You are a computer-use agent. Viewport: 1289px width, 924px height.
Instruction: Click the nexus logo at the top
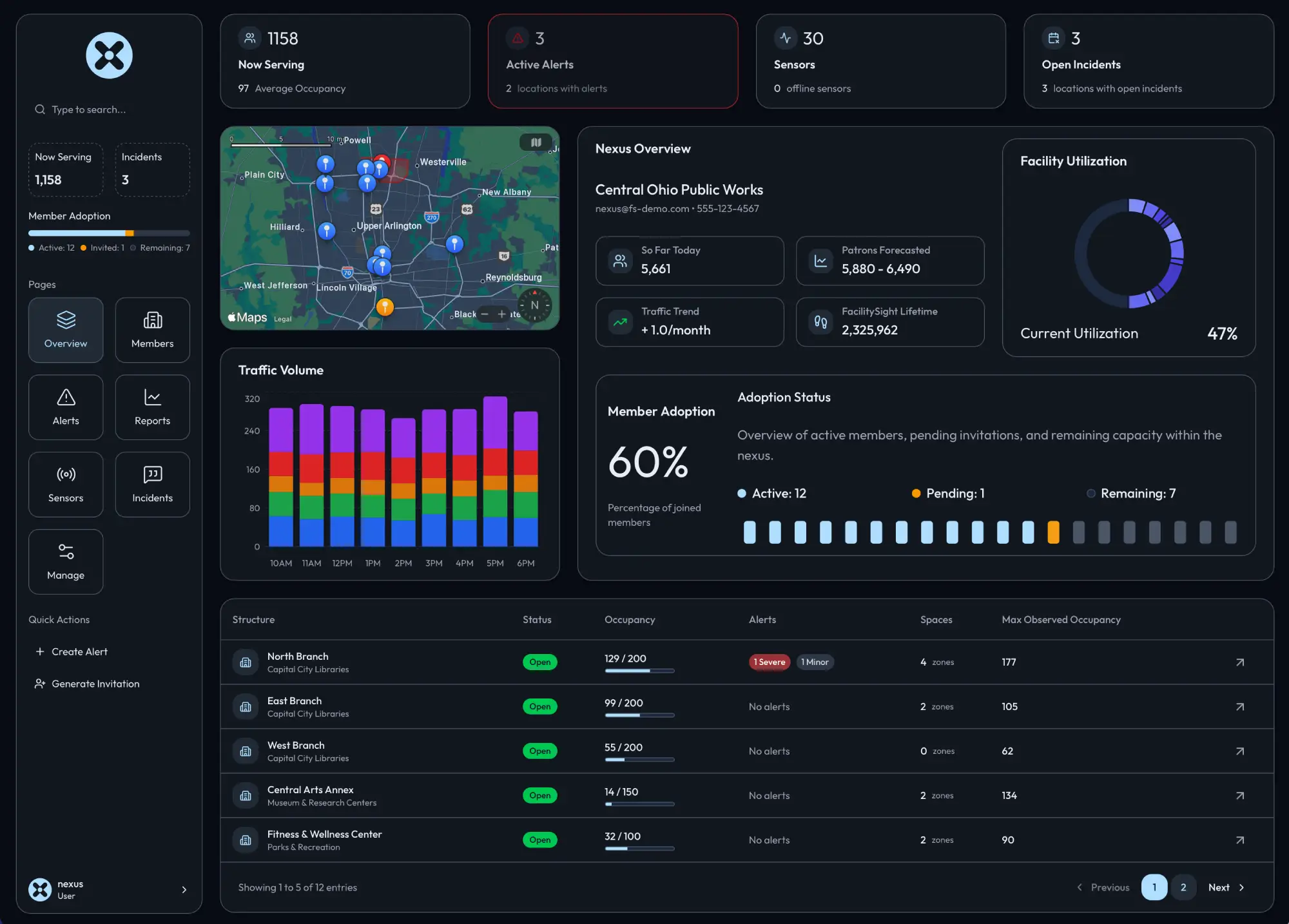[x=109, y=55]
